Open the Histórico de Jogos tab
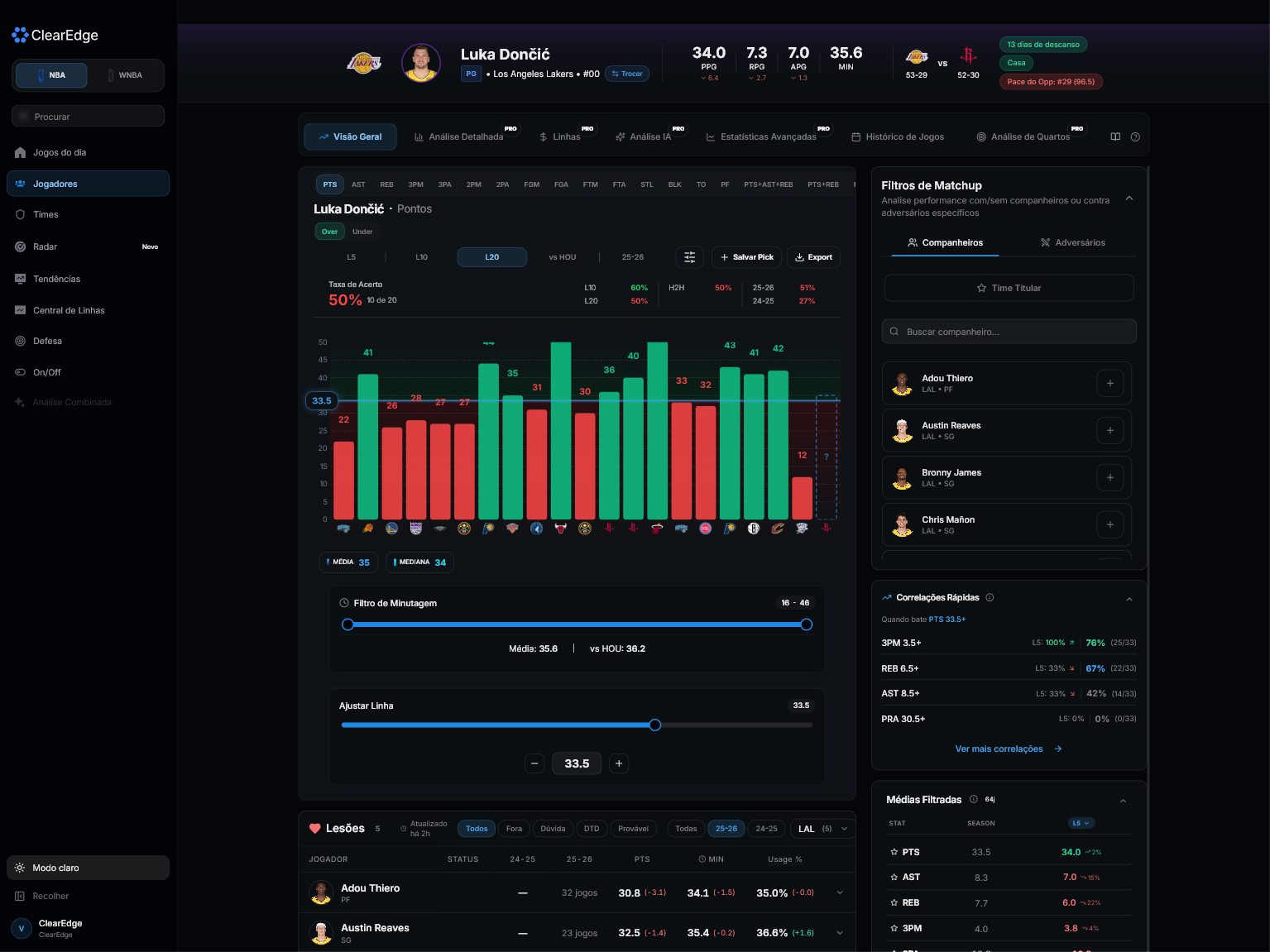1270x952 pixels. (x=898, y=136)
